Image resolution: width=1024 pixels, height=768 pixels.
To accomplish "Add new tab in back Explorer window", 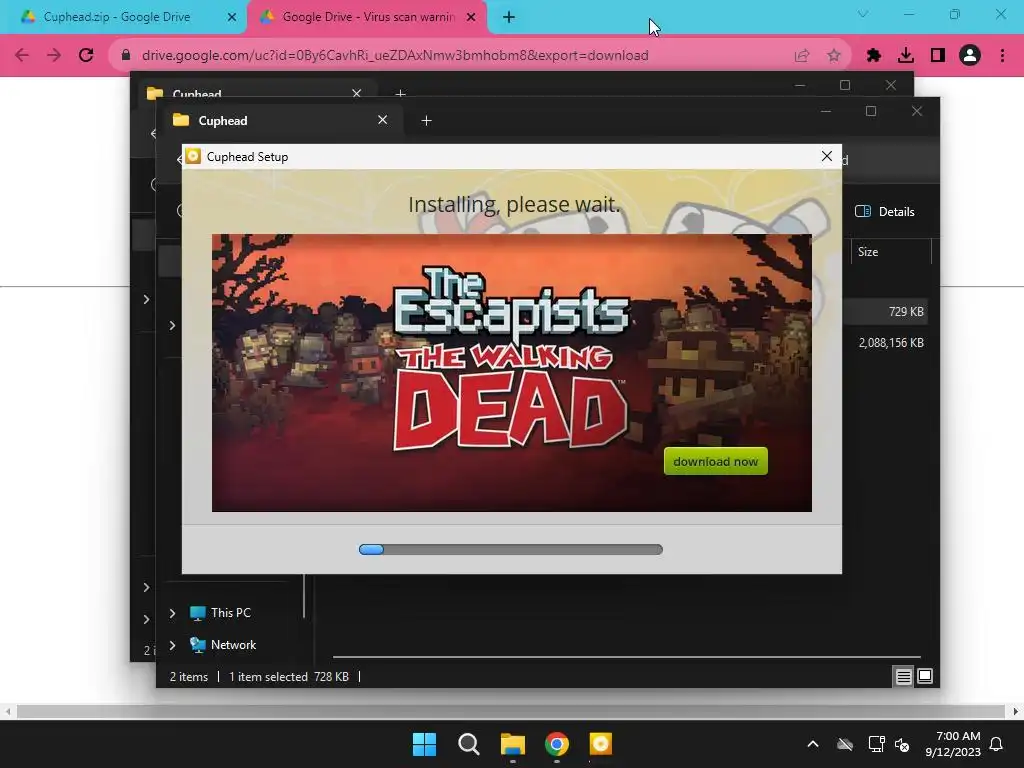I will click(x=400, y=94).
